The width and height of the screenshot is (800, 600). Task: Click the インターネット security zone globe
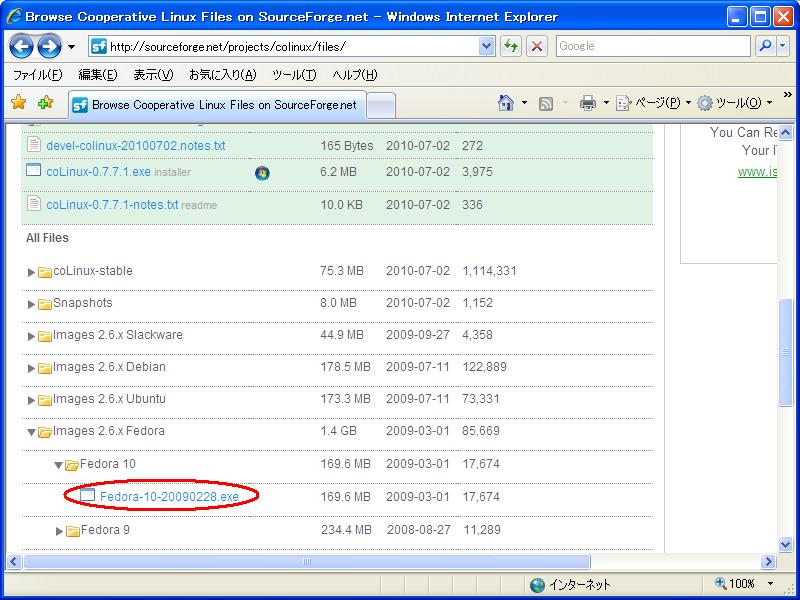pos(537,585)
